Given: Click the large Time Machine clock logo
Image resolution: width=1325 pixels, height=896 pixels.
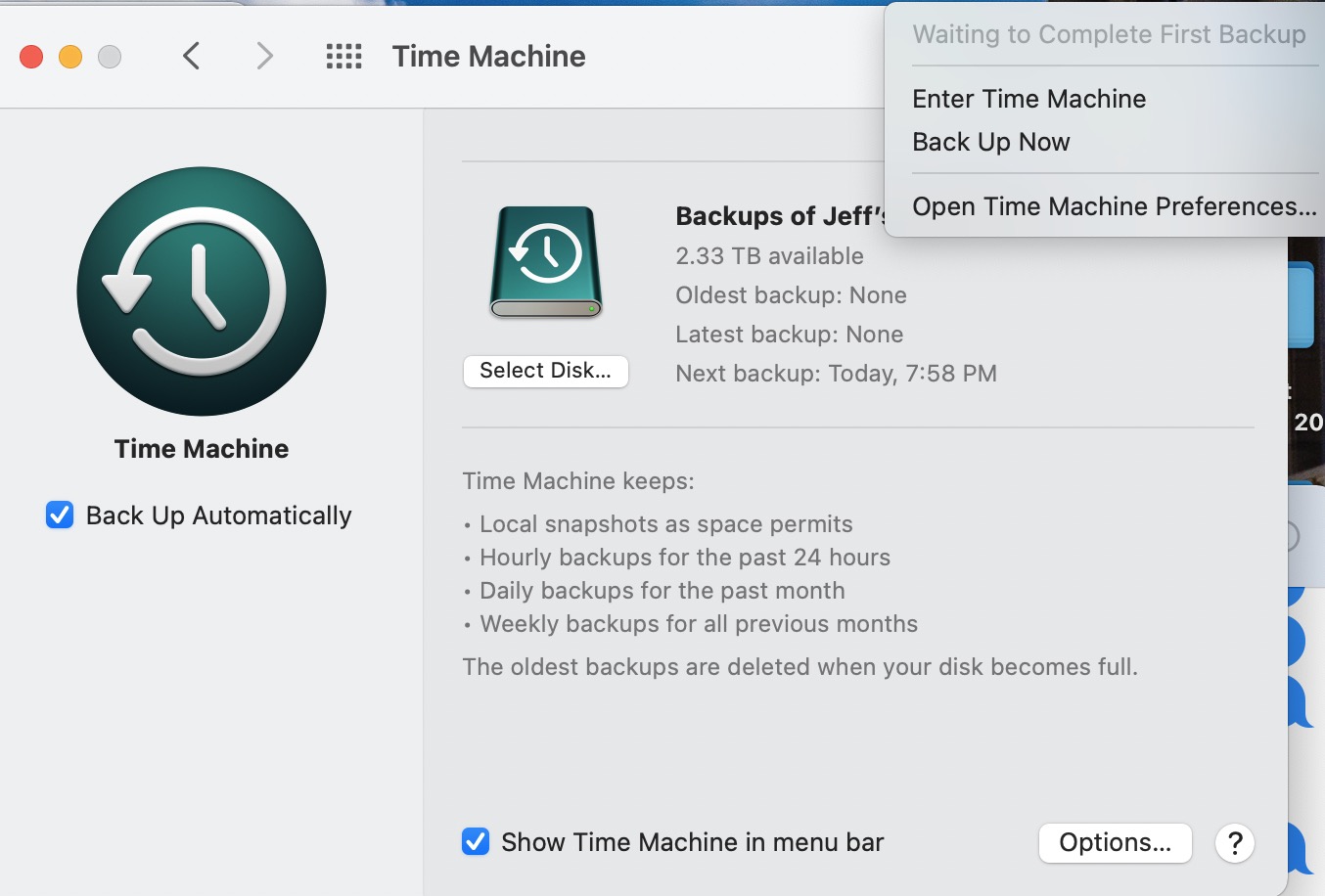Looking at the screenshot, I should pyautogui.click(x=202, y=291).
